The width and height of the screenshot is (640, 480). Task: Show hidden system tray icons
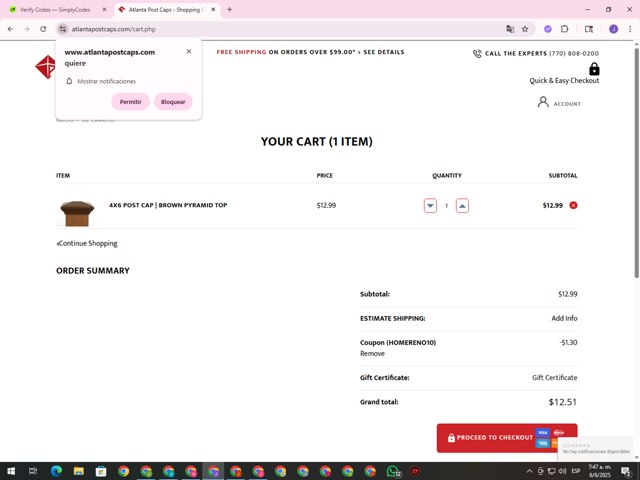pyautogui.click(x=529, y=471)
